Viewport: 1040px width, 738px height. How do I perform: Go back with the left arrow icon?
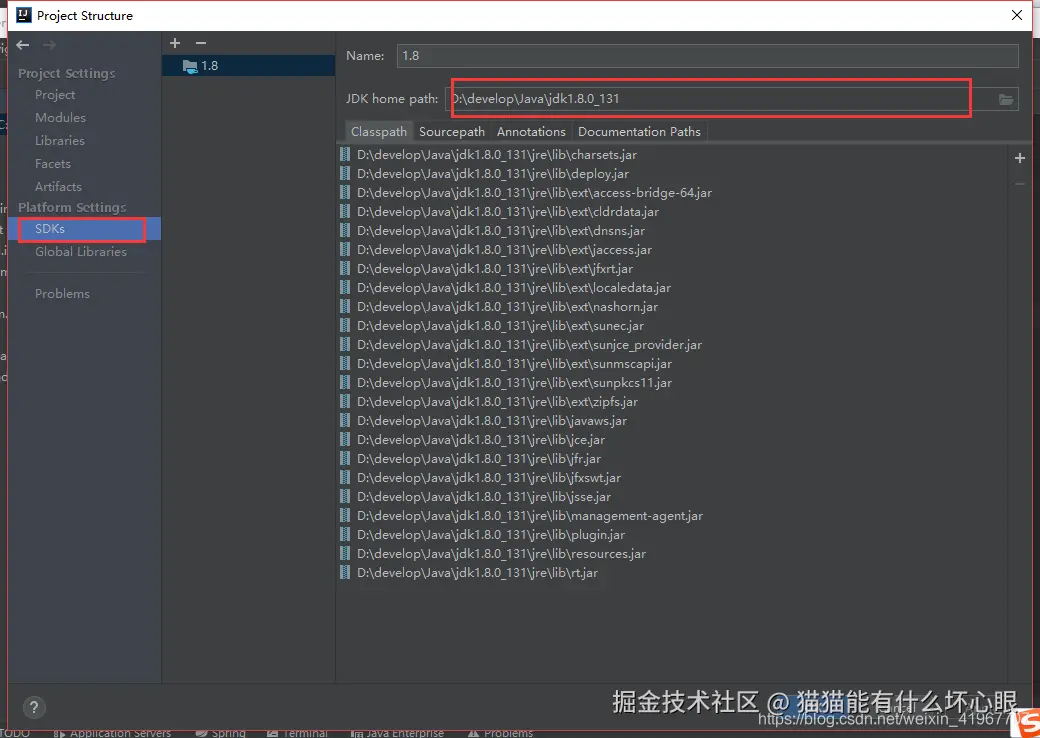[x=23, y=45]
